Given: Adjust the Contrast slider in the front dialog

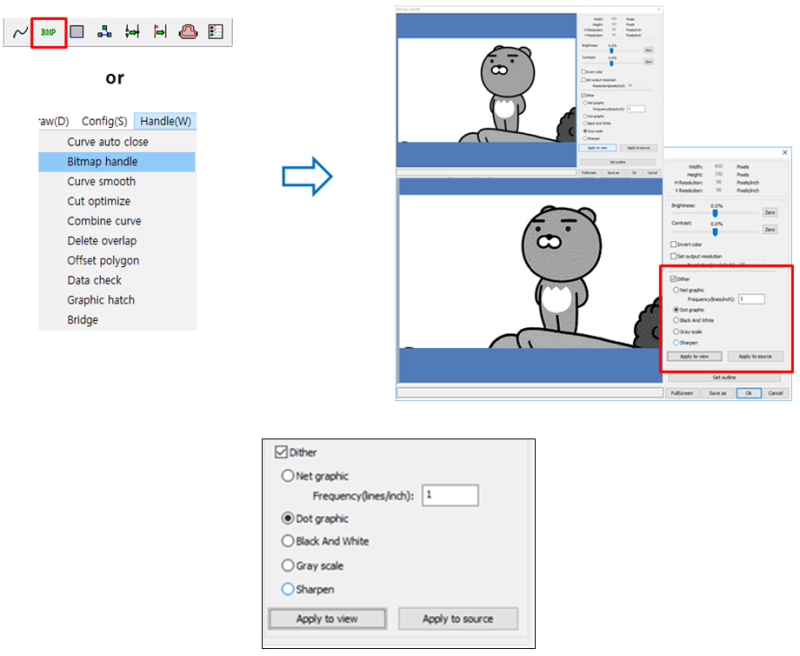Looking at the screenshot, I should point(715,232).
